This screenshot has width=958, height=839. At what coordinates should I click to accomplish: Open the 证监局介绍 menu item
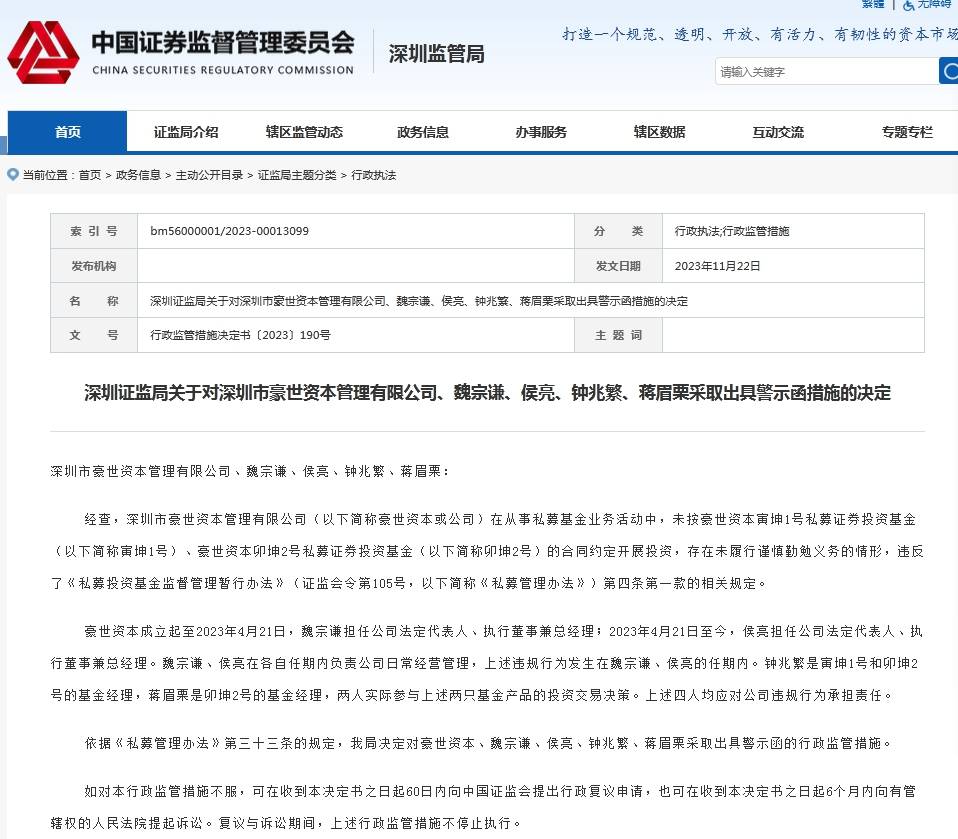click(186, 132)
